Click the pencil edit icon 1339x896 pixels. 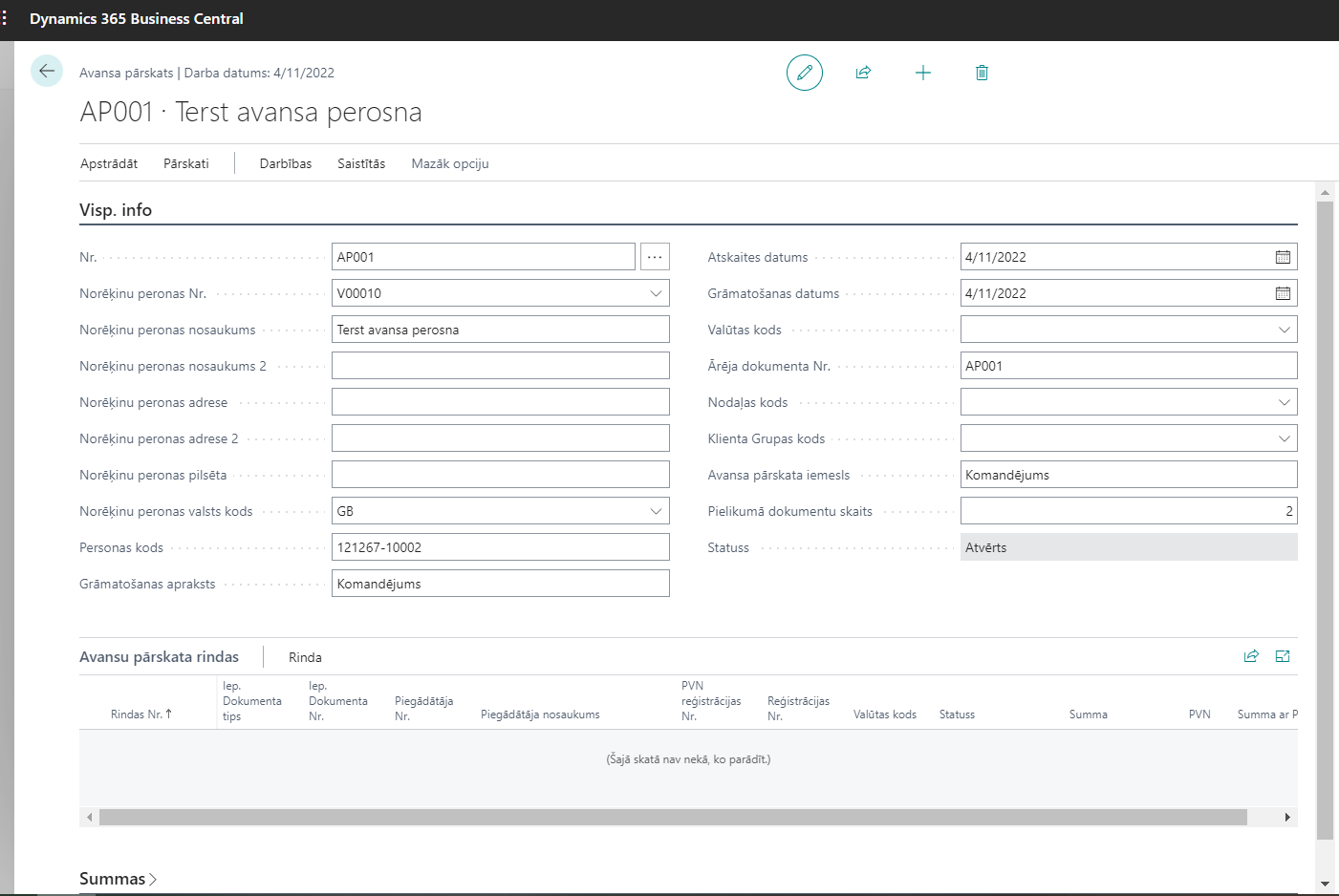804,73
